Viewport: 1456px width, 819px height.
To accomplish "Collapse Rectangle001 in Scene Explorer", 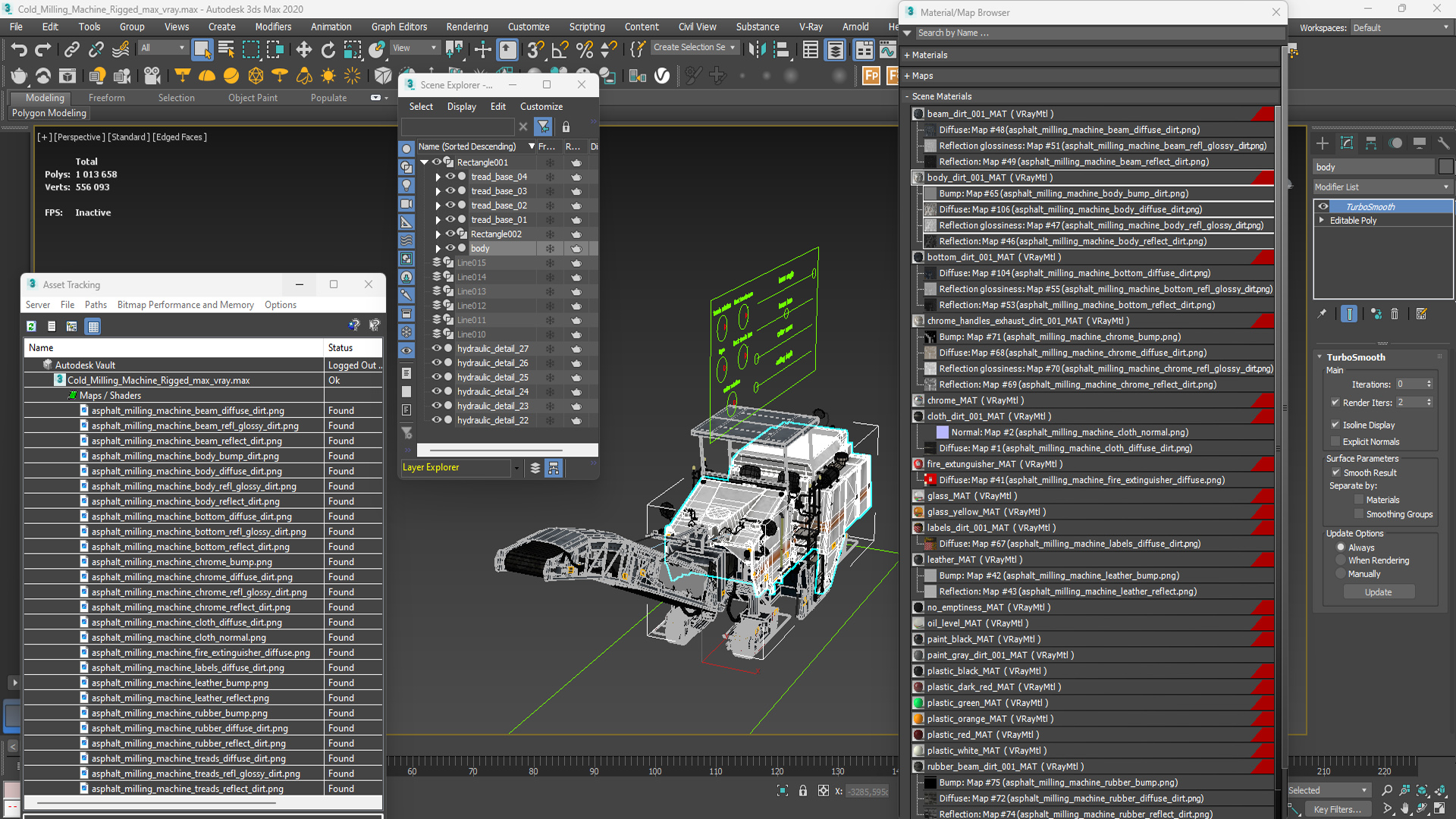I will [x=425, y=162].
